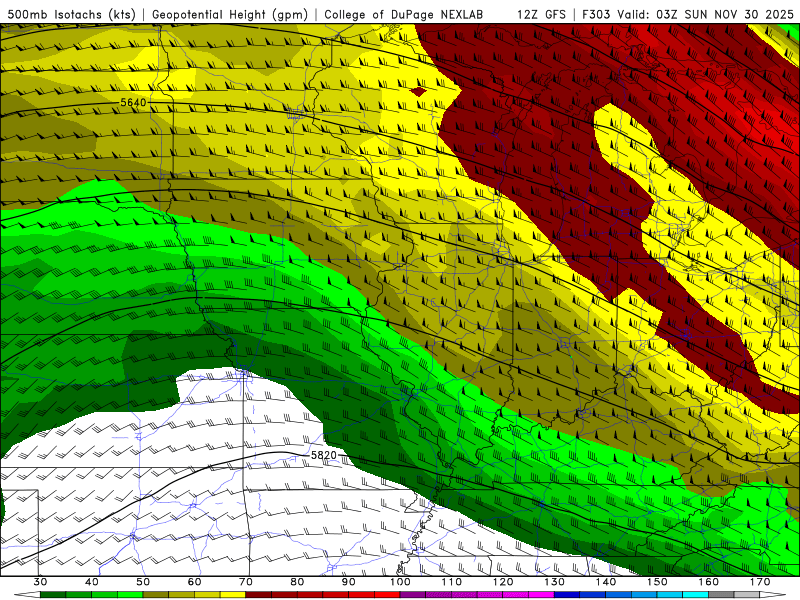Click the "500mb Isotachs (kts)" title text
Viewport: 800px width, 600px height.
tap(71, 14)
